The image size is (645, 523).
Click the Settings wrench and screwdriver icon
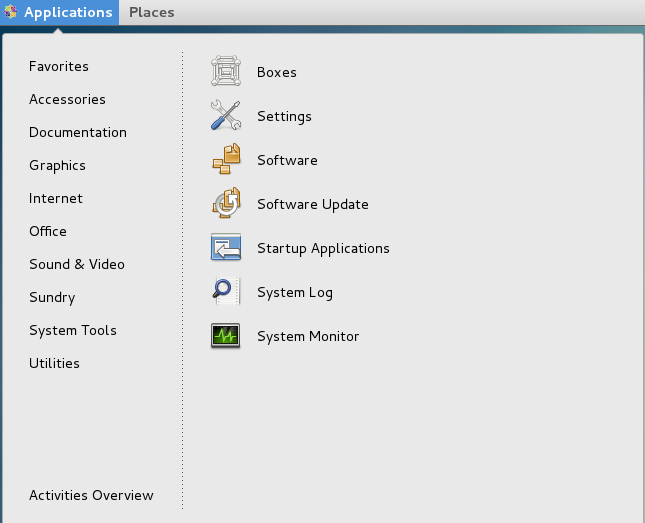tap(226, 115)
